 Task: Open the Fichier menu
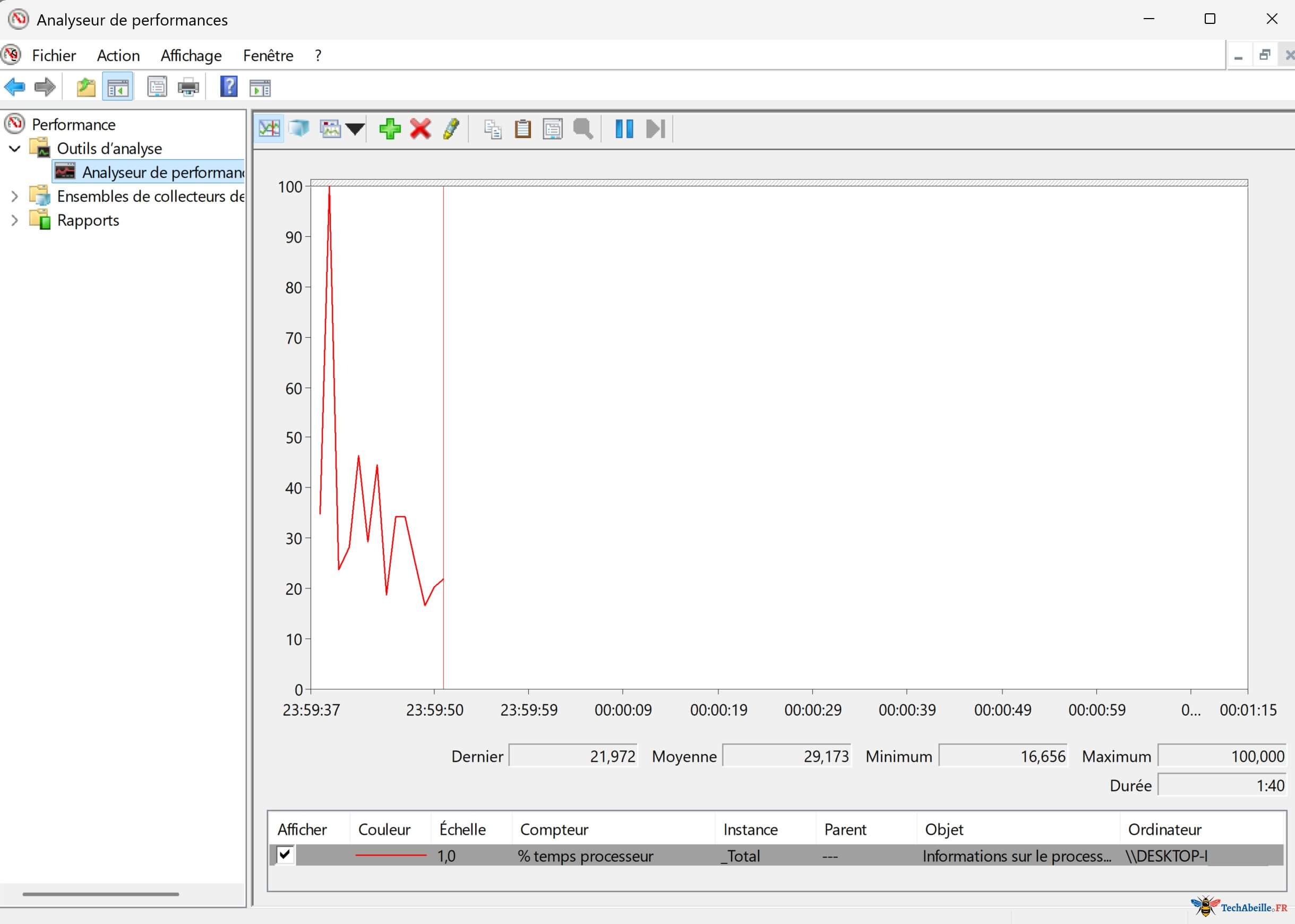pyautogui.click(x=54, y=56)
